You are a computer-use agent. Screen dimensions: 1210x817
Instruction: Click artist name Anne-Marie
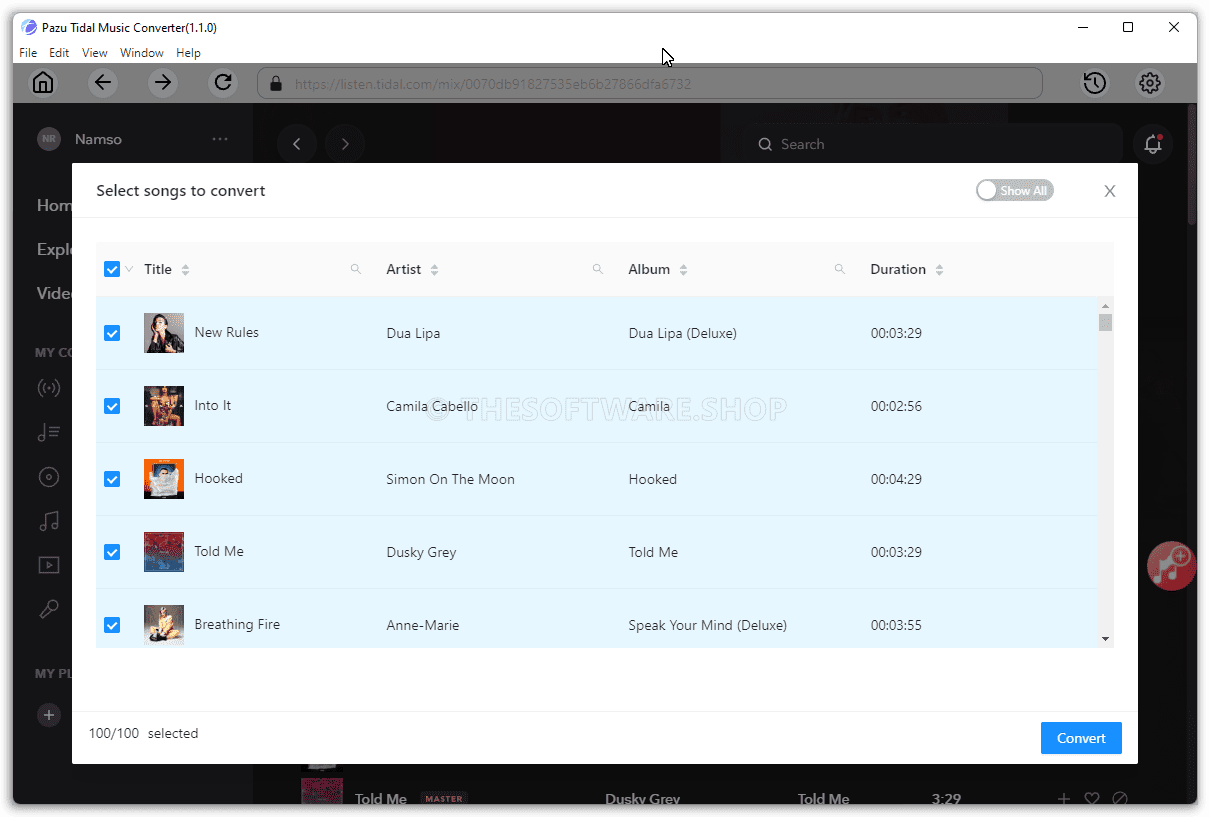point(423,625)
